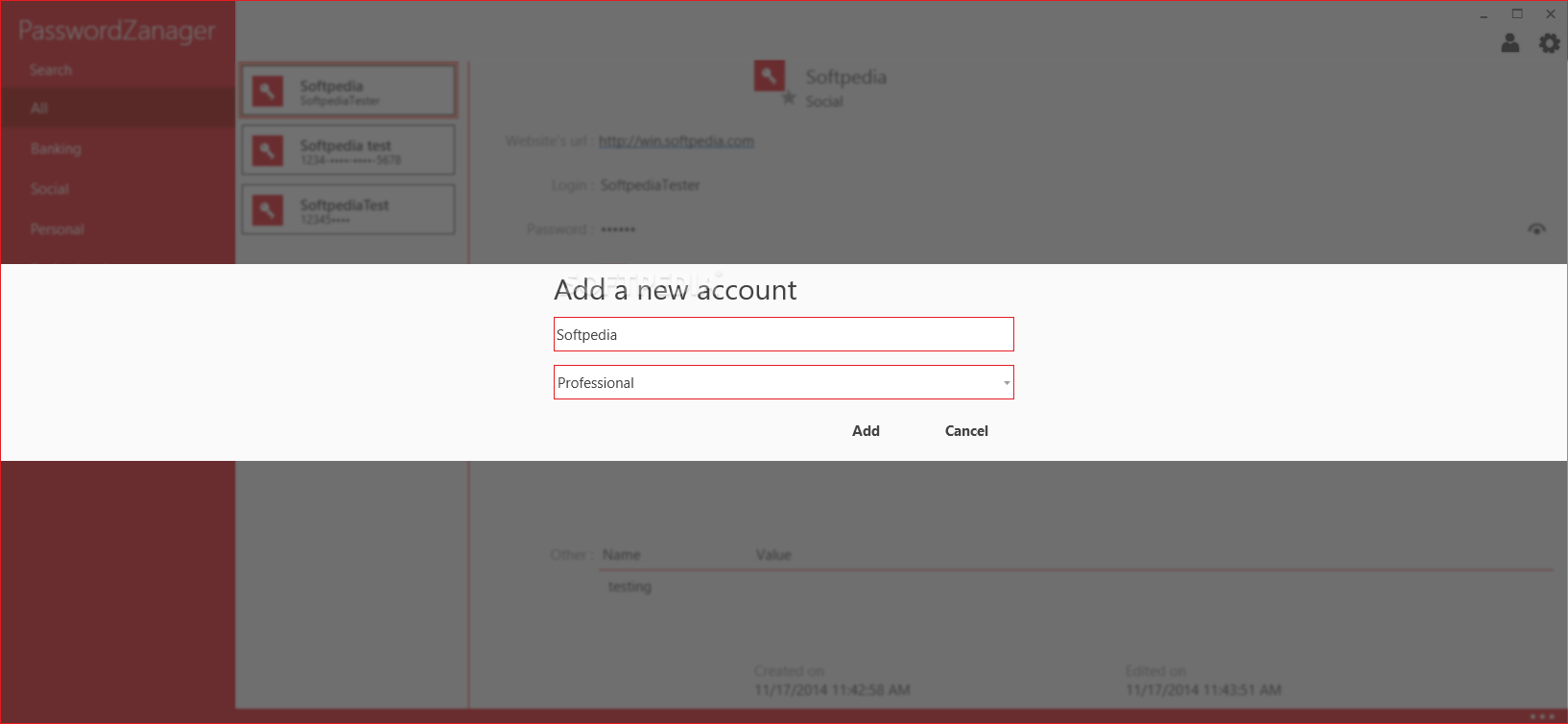
Task: Click the key icon of SoftpediaTester card
Action: [268, 91]
